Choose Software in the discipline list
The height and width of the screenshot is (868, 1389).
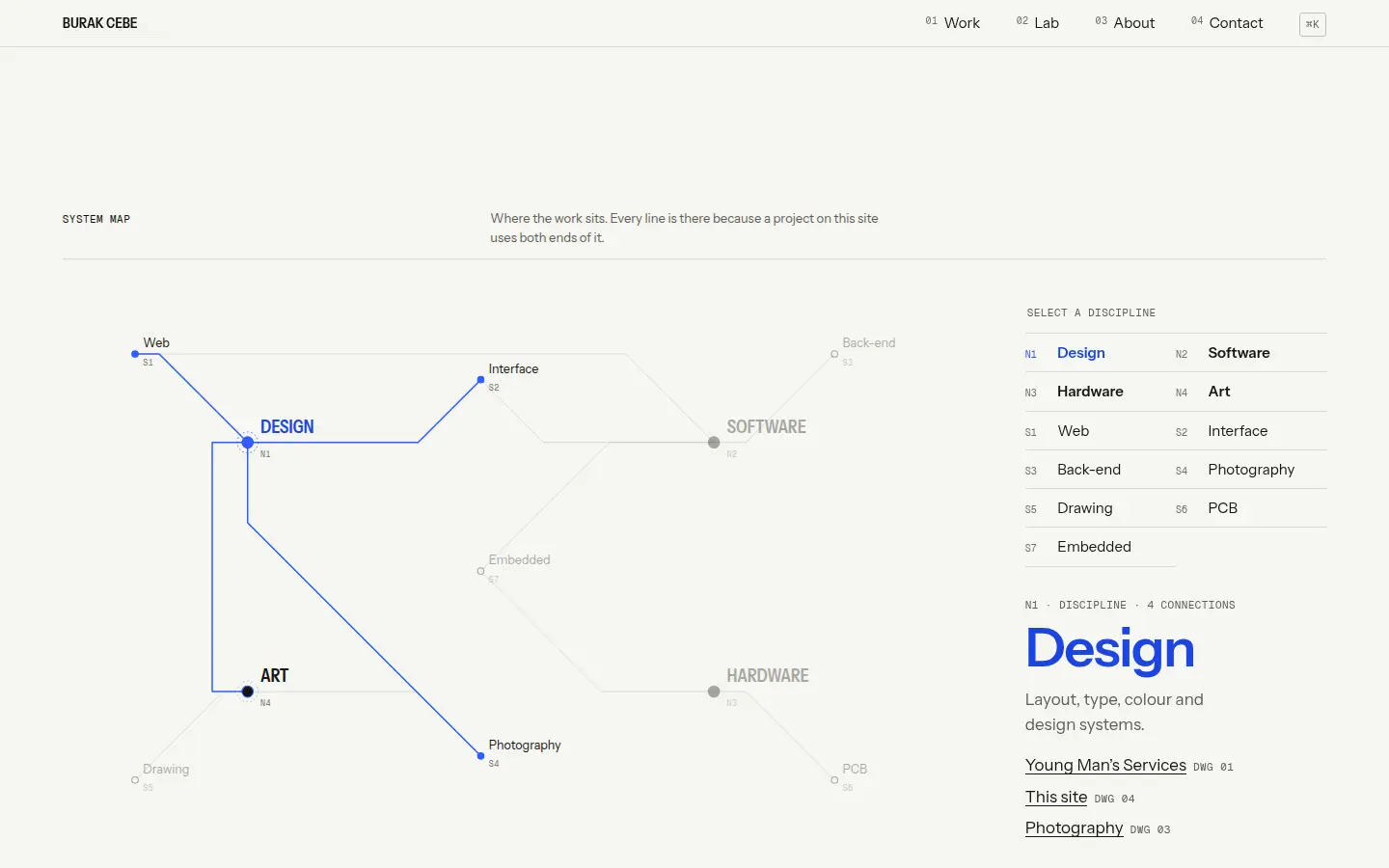coord(1251,353)
